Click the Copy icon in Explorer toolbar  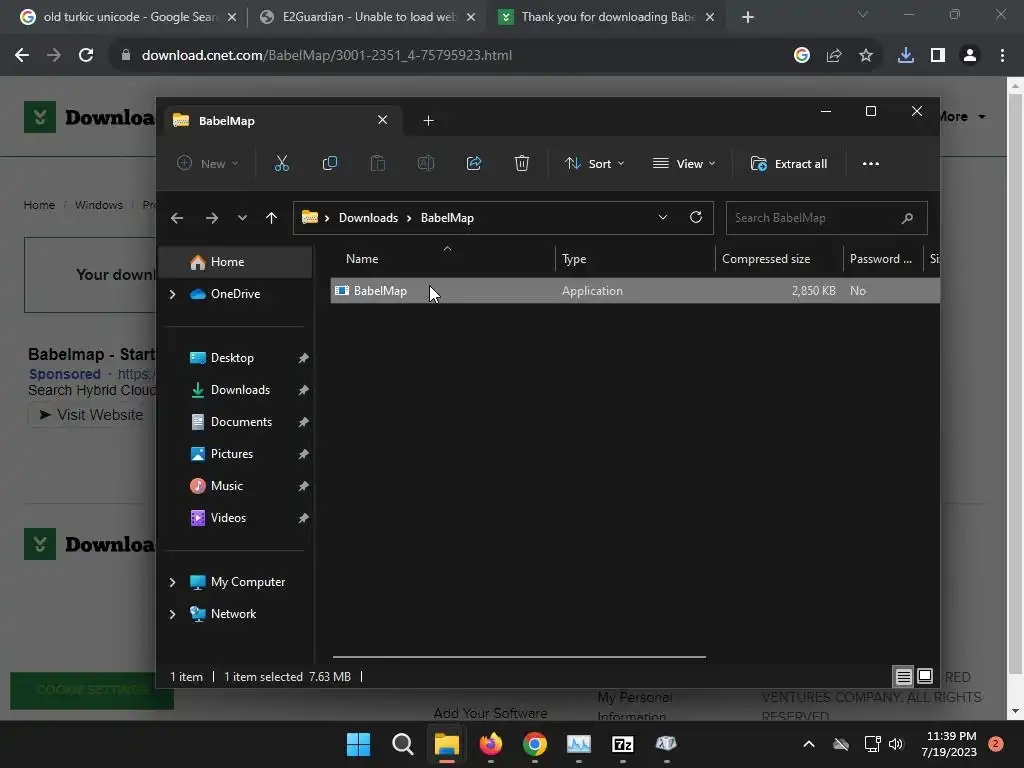click(330, 163)
